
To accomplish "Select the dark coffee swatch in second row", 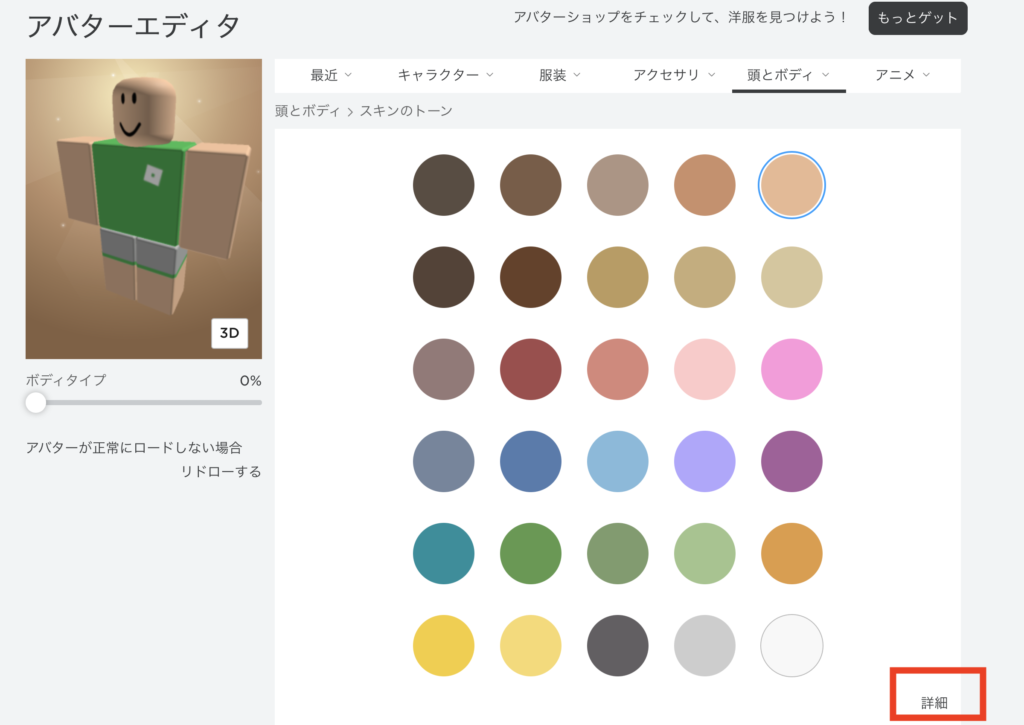I will pyautogui.click(x=443, y=277).
